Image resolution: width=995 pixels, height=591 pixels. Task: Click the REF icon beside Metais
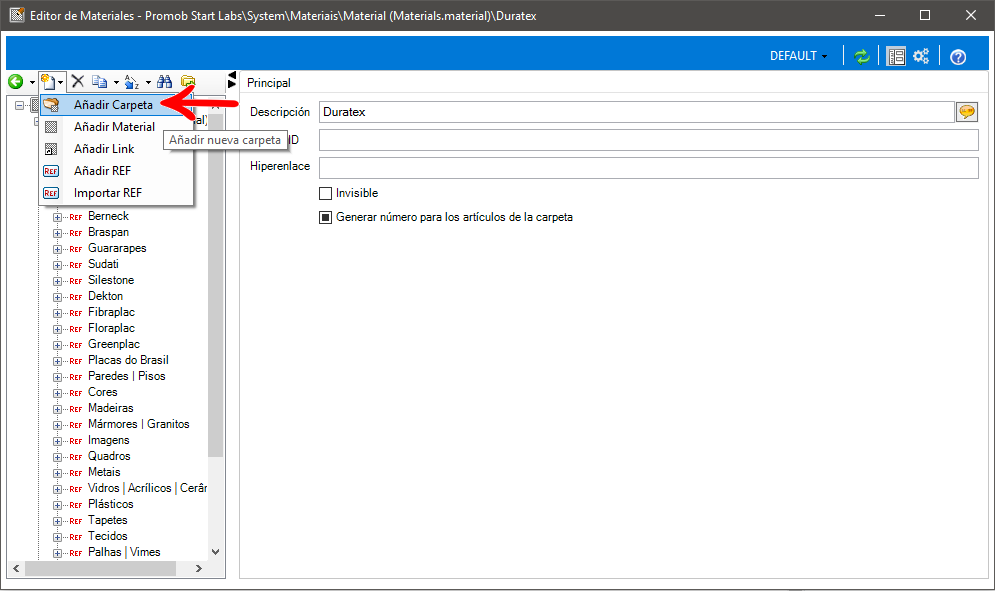click(76, 473)
